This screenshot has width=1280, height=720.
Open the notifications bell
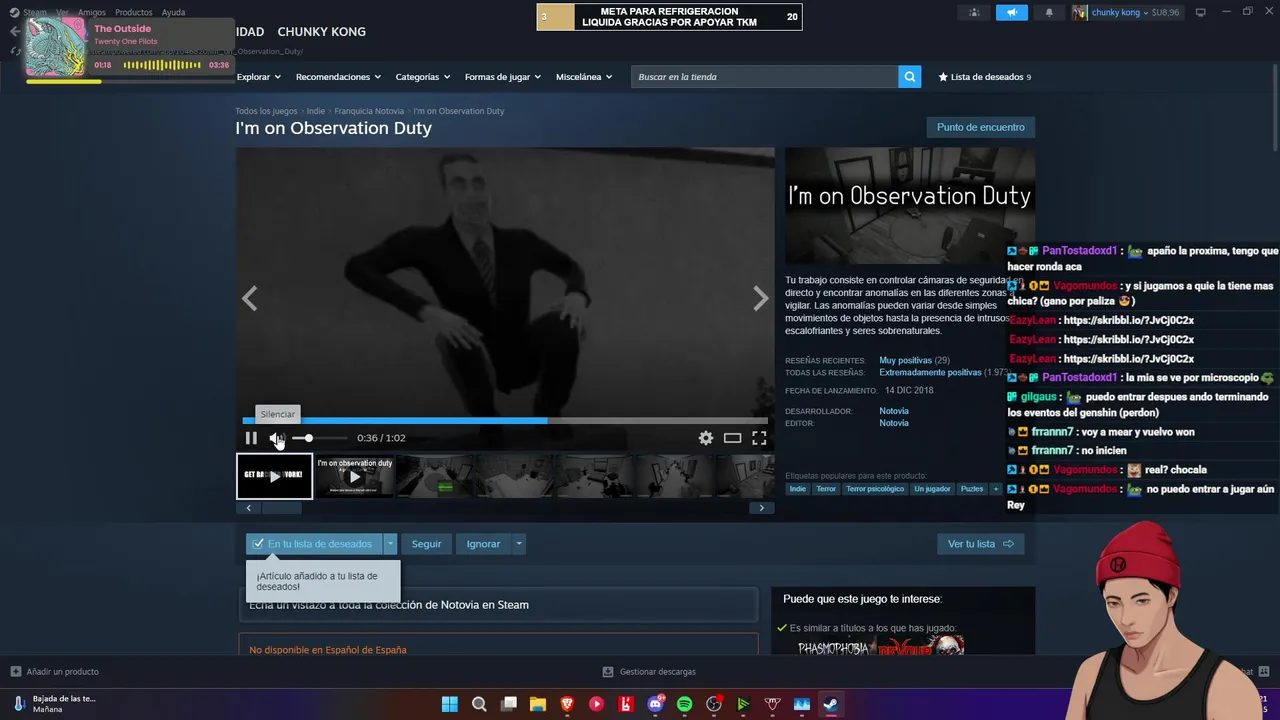1049,12
